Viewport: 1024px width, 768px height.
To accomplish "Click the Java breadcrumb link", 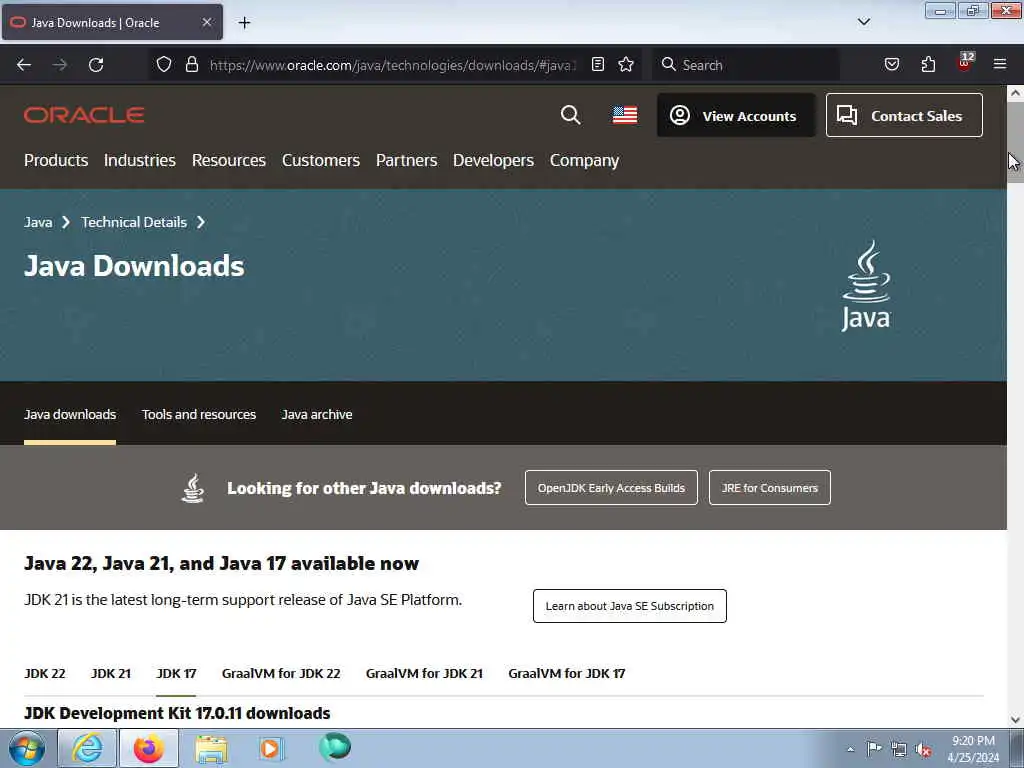I will [x=38, y=222].
